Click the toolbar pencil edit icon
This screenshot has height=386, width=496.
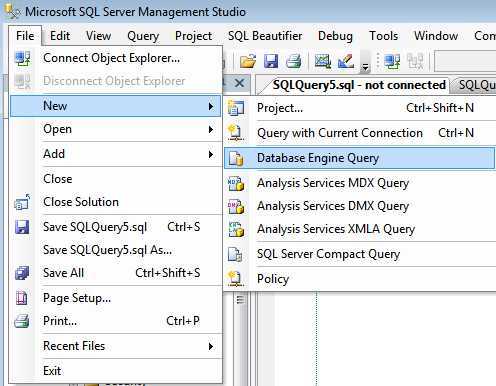pos(346,61)
